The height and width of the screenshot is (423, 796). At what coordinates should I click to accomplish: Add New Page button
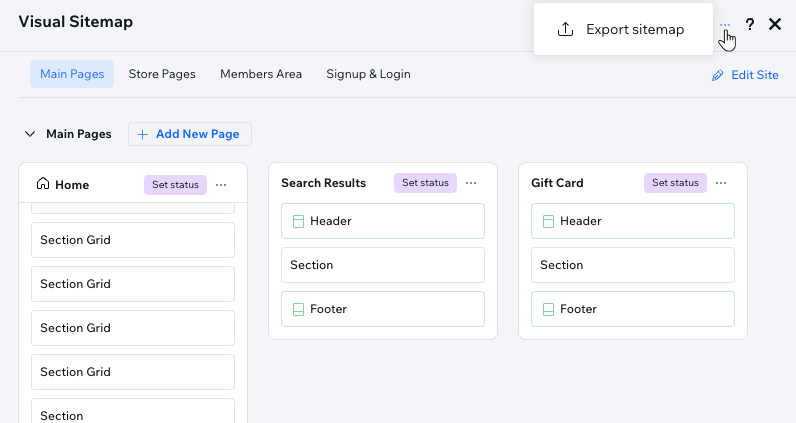[190, 134]
